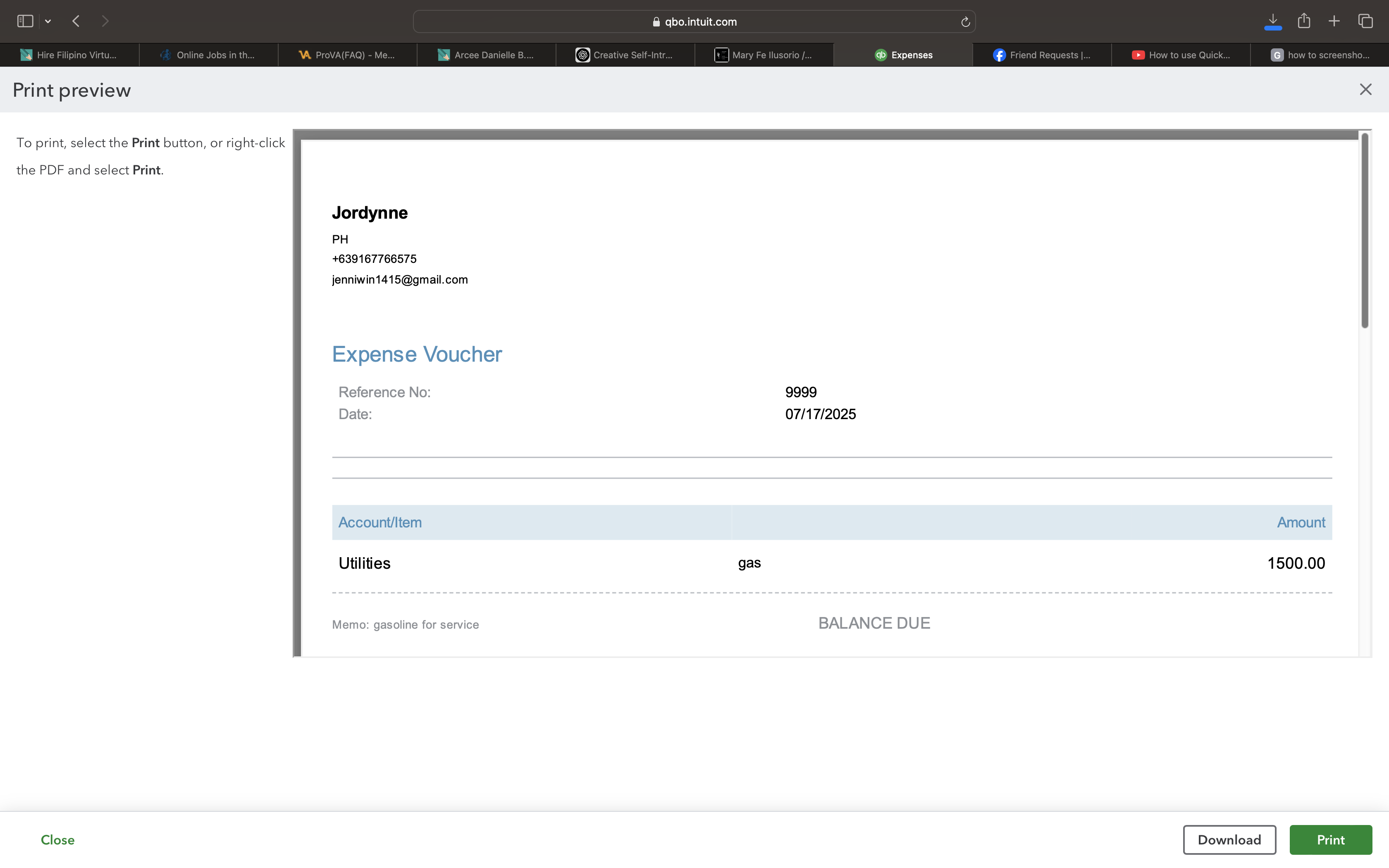Click the Reference No: label
The width and height of the screenshot is (1389, 868).
click(384, 392)
